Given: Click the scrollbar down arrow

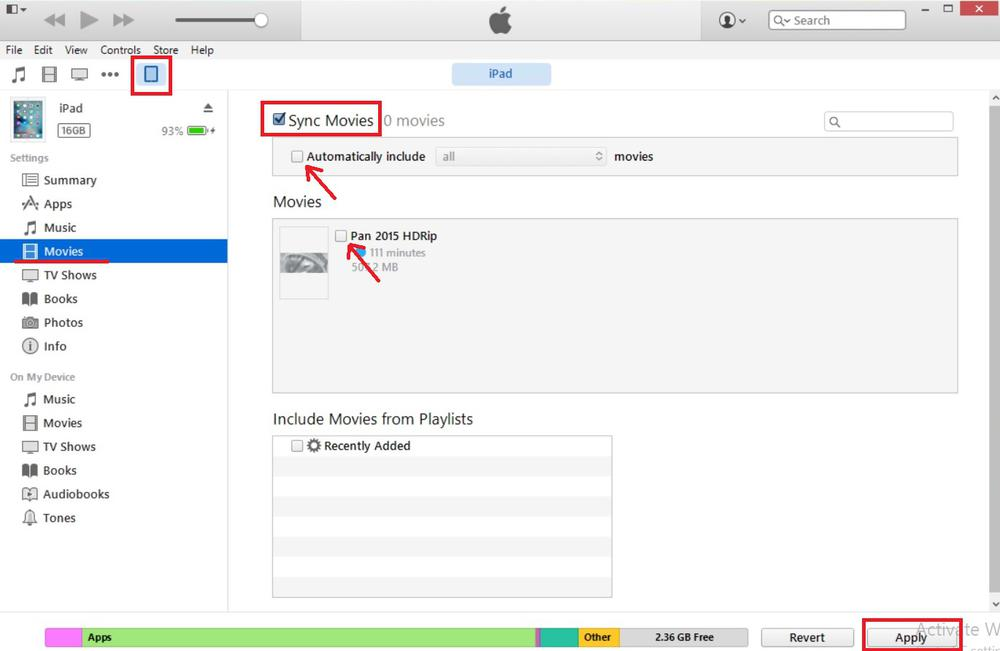Looking at the screenshot, I should (995, 603).
